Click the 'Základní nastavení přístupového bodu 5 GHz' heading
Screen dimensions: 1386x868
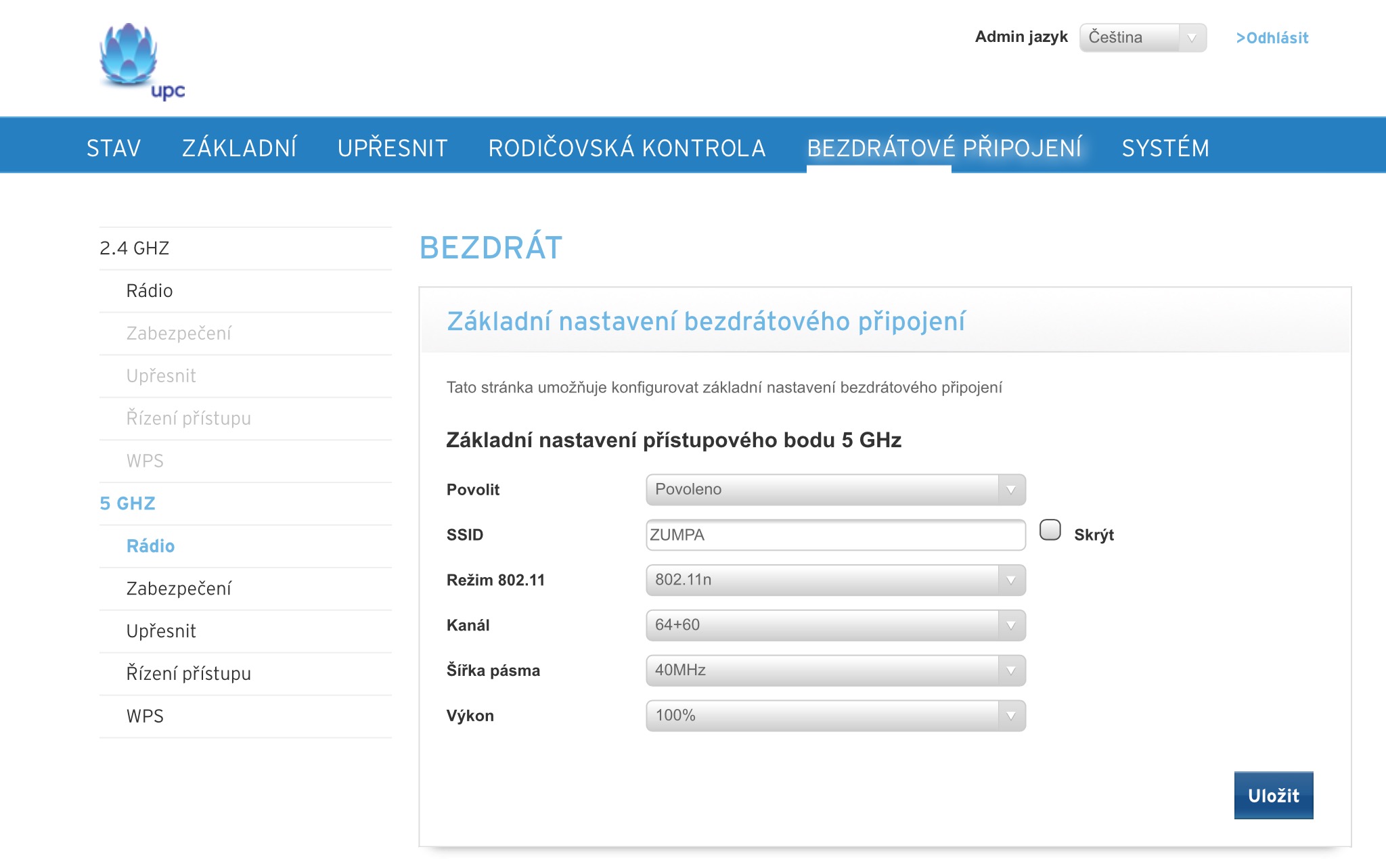coord(673,440)
